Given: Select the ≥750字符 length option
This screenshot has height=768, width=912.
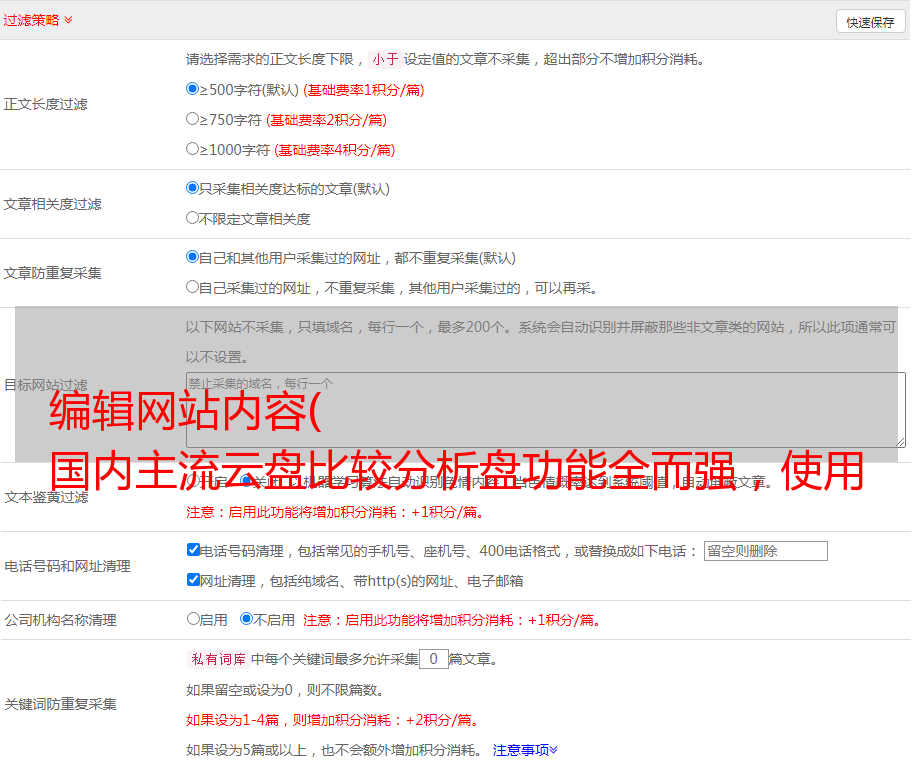Looking at the screenshot, I should pos(193,119).
